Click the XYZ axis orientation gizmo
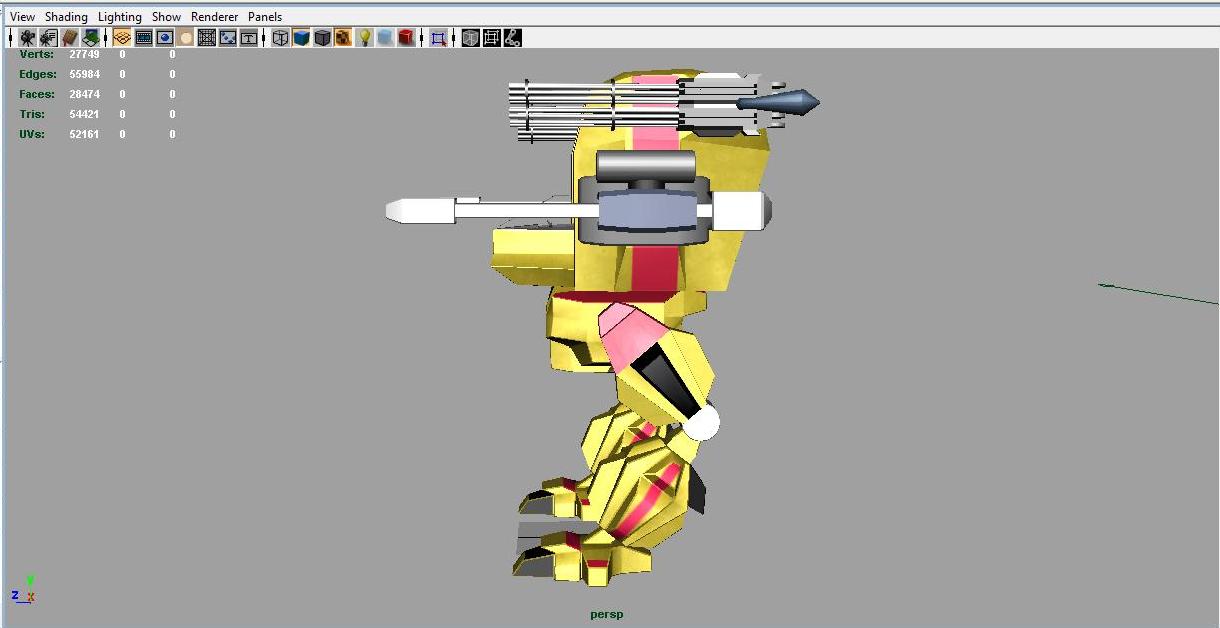The image size is (1220, 628). 25,590
